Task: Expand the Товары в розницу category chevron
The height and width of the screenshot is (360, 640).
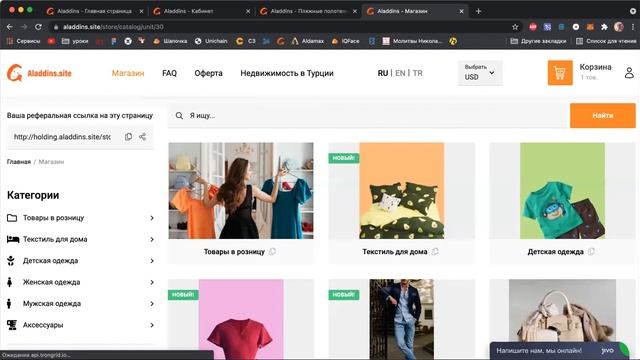Action: point(152,218)
